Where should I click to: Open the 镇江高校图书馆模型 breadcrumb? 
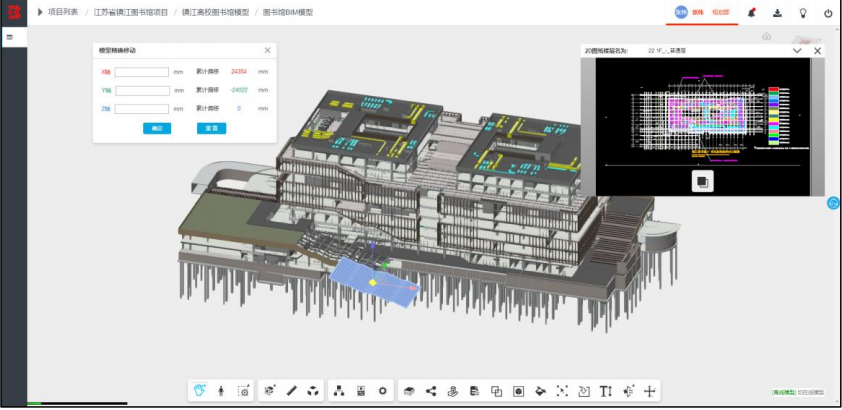tap(215, 12)
